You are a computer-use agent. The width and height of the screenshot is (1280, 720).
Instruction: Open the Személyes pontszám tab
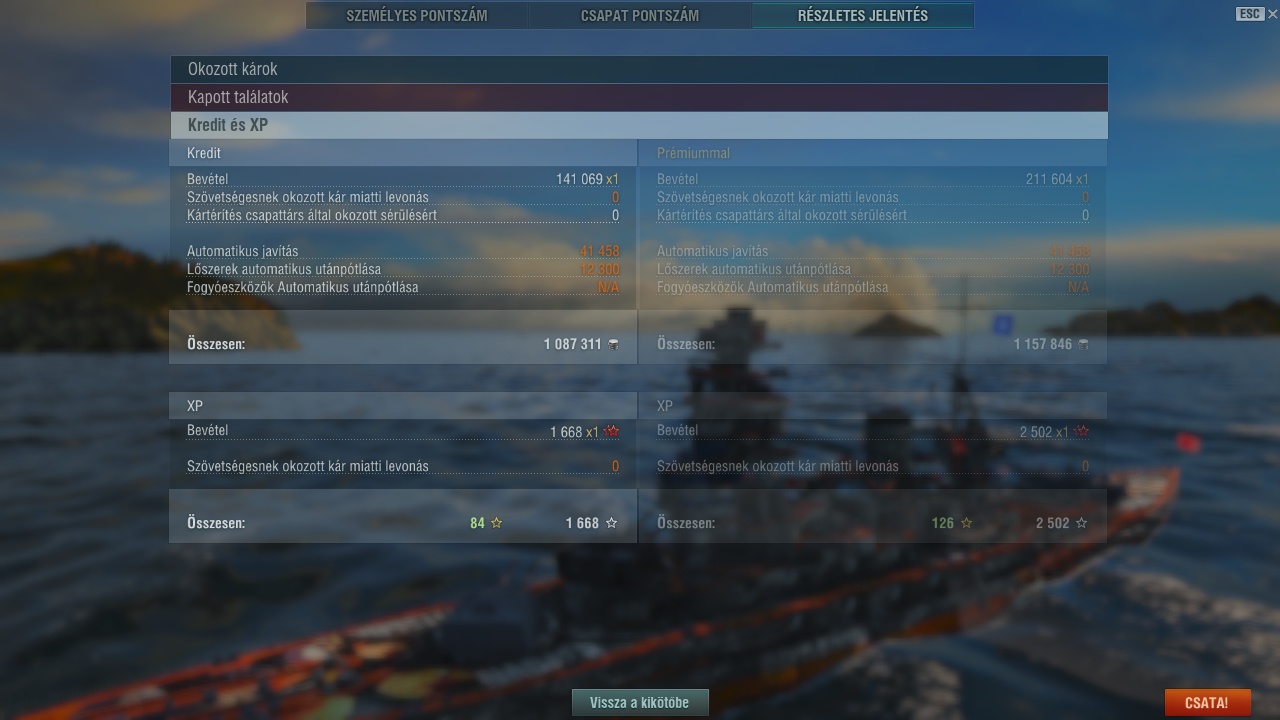[x=417, y=15]
